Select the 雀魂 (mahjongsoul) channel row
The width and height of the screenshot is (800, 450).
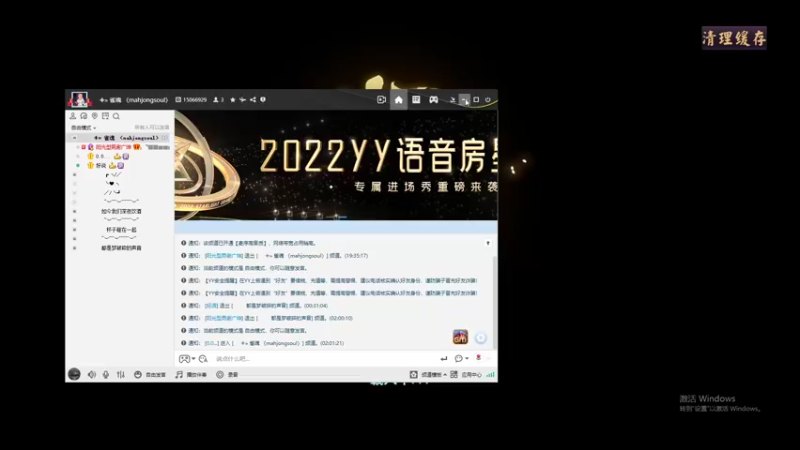[120, 138]
